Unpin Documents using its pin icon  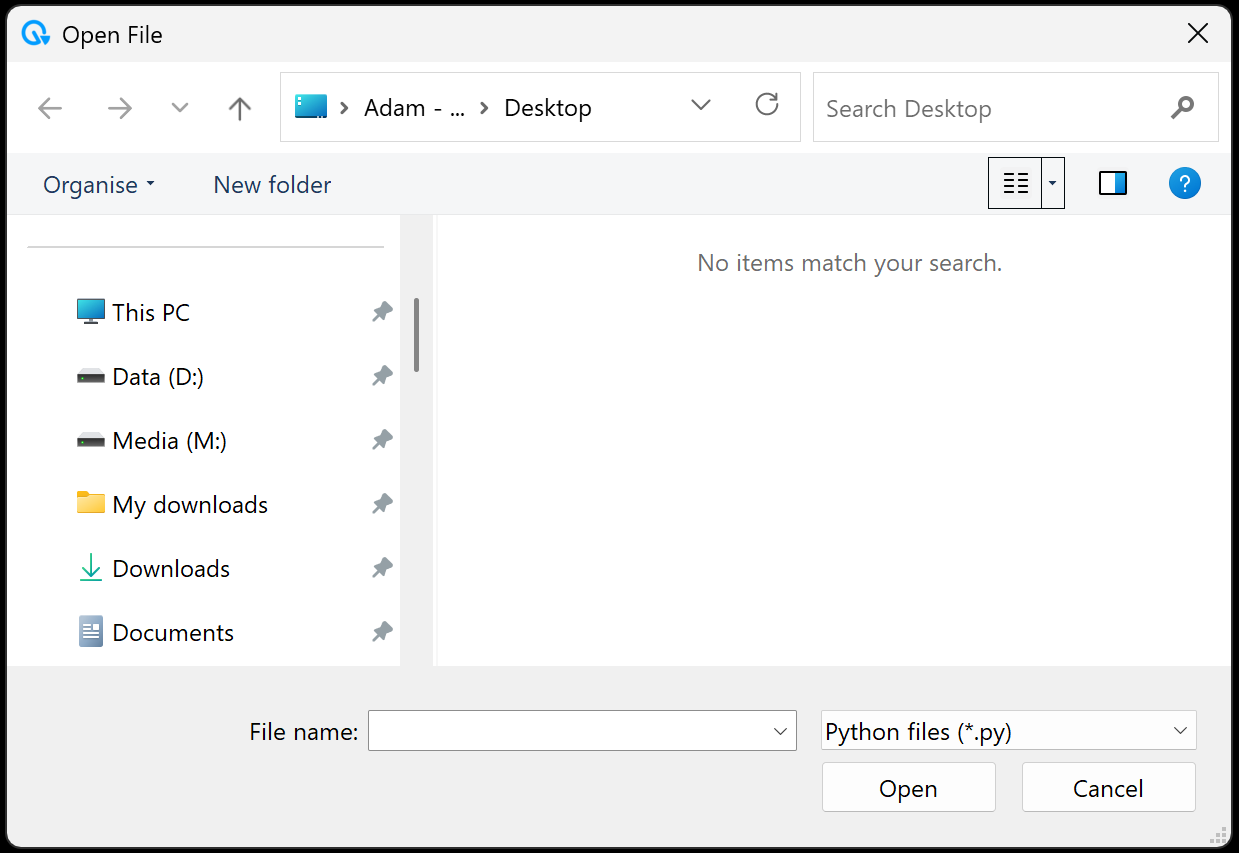(x=382, y=632)
